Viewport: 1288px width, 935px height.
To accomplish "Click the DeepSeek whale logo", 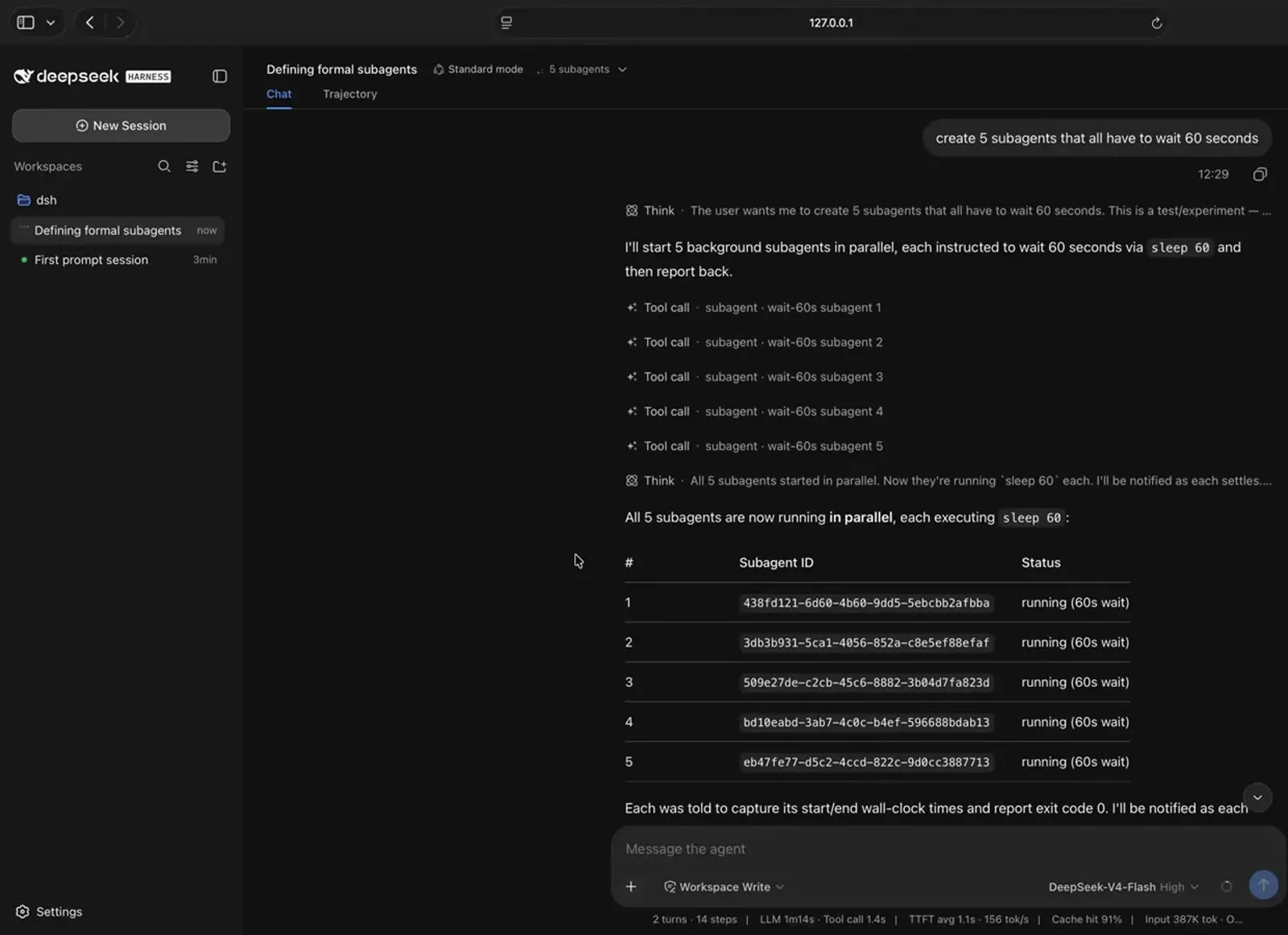I will pyautogui.click(x=23, y=76).
